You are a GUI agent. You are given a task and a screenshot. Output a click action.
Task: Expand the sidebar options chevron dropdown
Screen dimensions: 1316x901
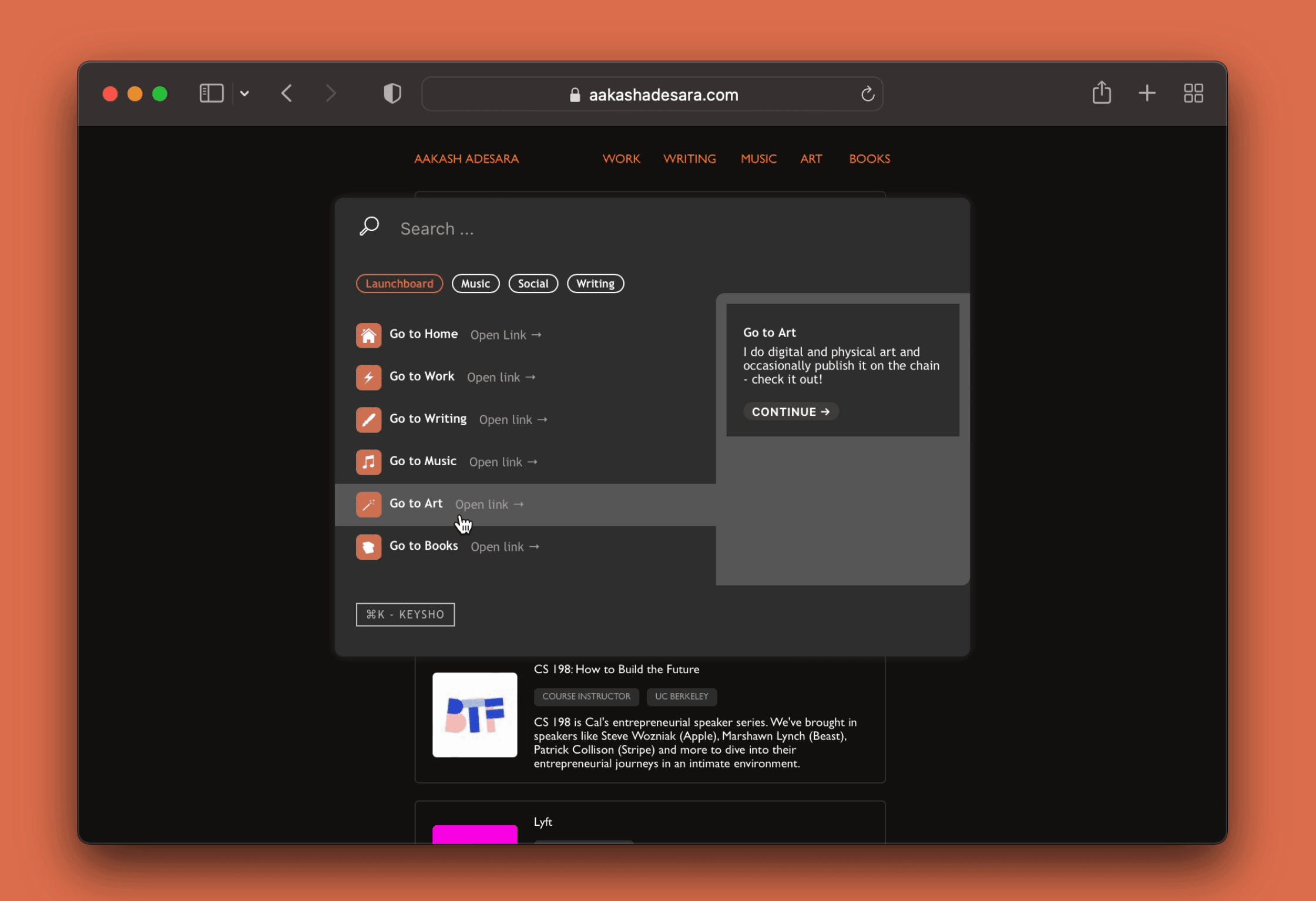point(245,93)
